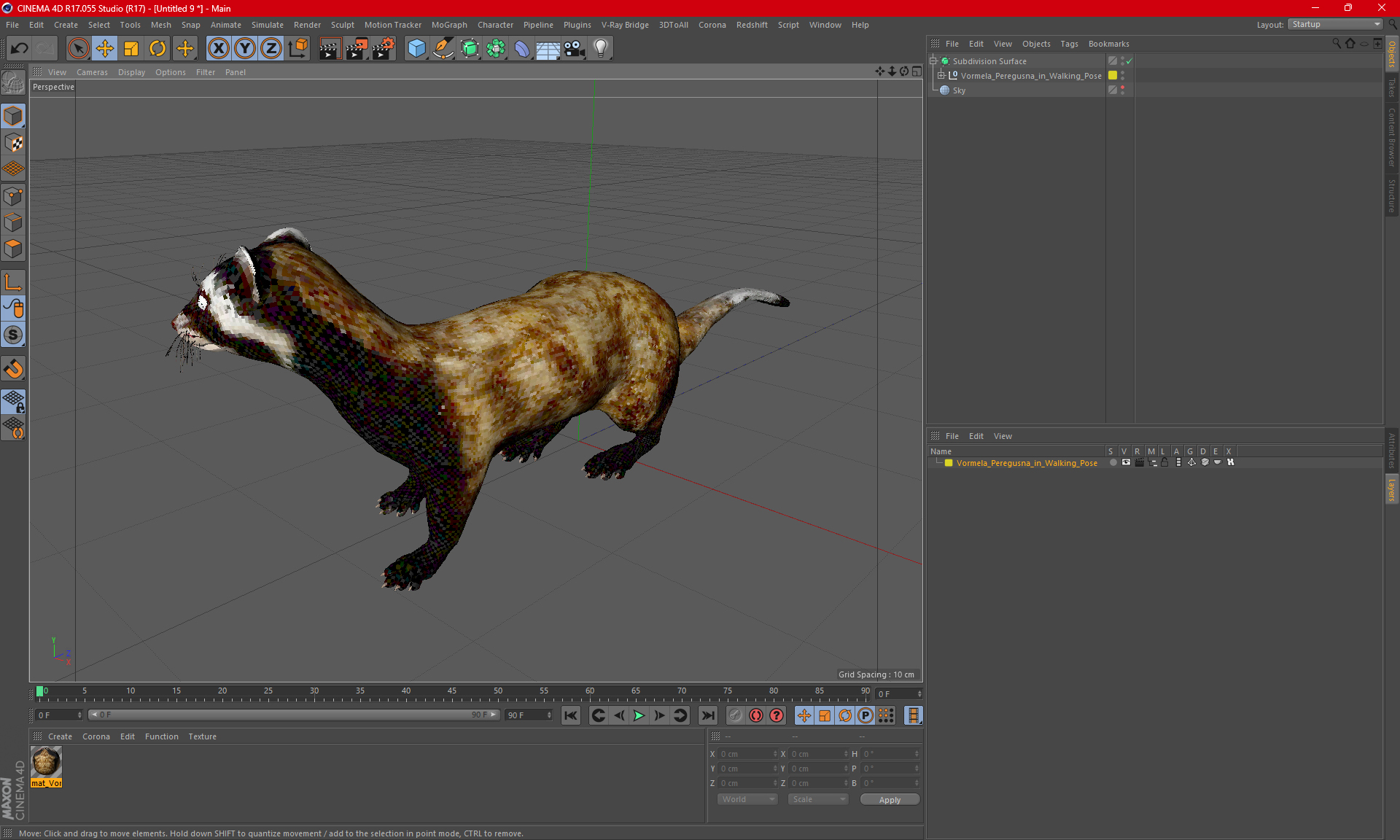The height and width of the screenshot is (840, 1400).
Task: Toggle the coordinate system icon
Action: point(297,49)
